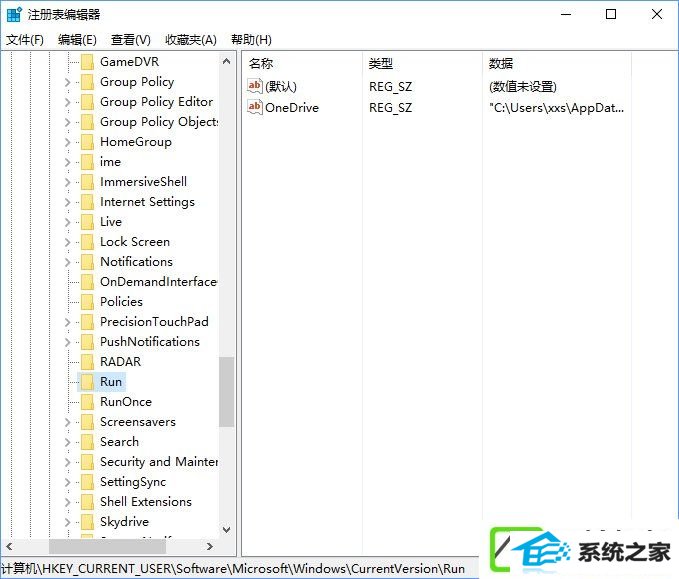Click the REG_SZ type of OneDrive

pos(390,107)
